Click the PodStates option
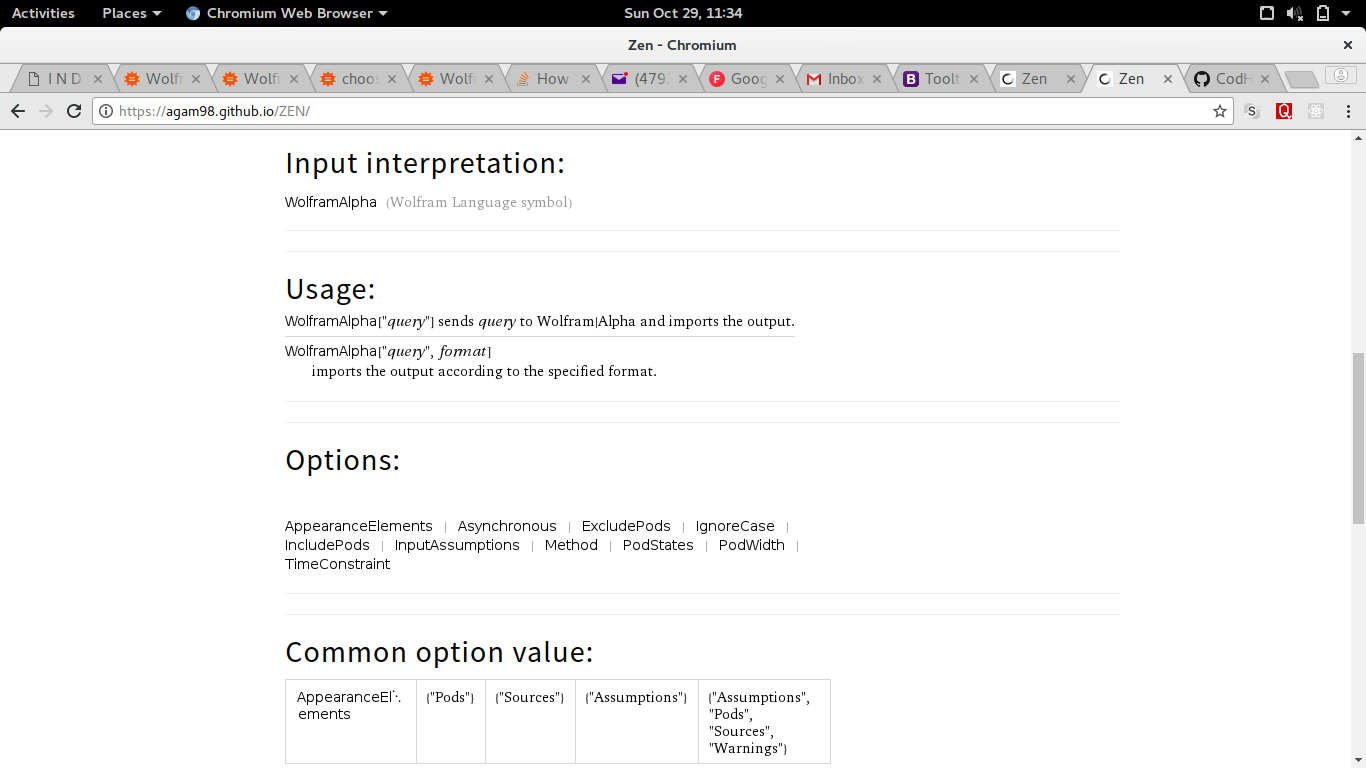Image resolution: width=1366 pixels, height=768 pixels. coord(658,545)
